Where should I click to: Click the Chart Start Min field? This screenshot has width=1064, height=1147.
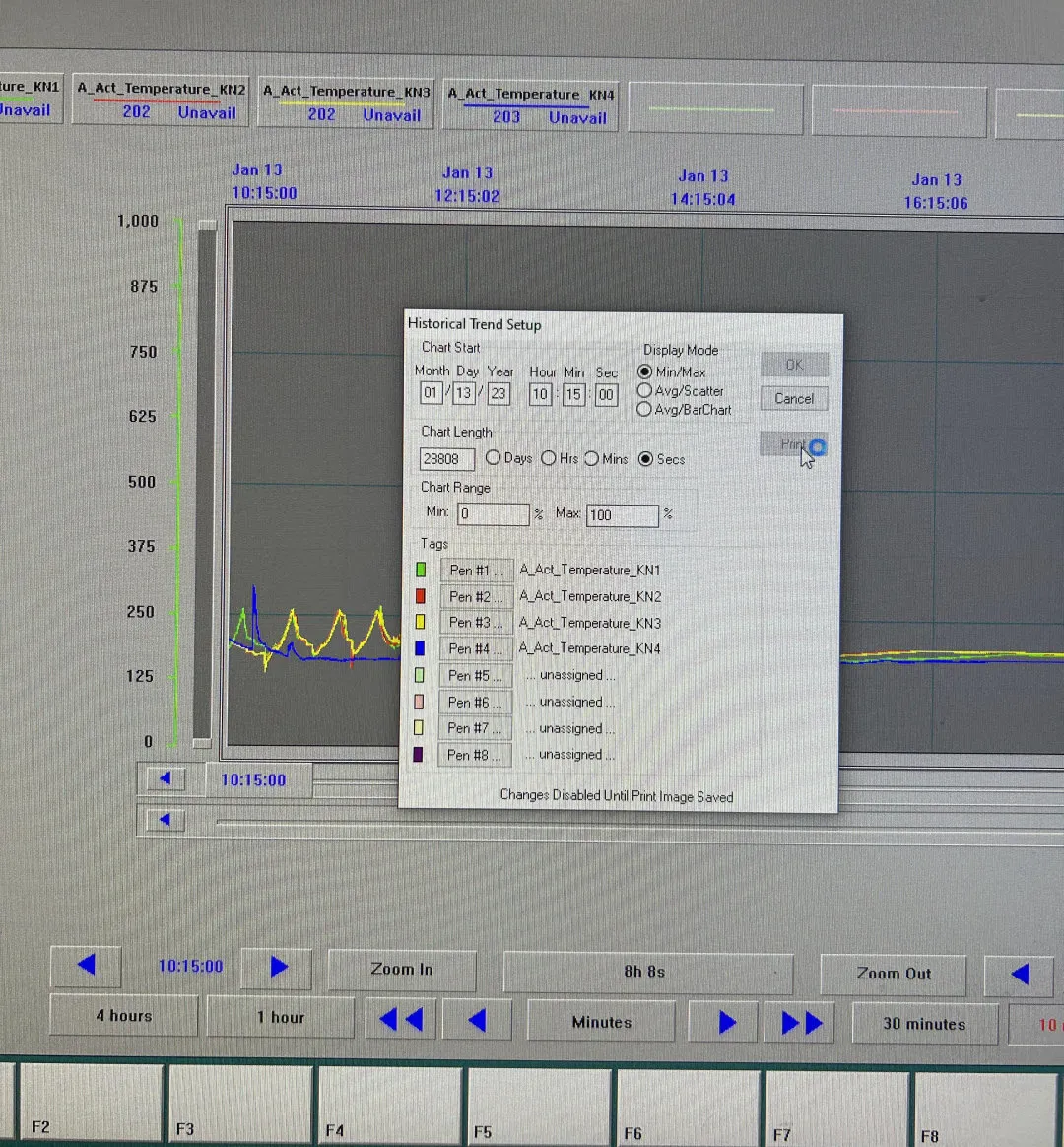point(573,395)
